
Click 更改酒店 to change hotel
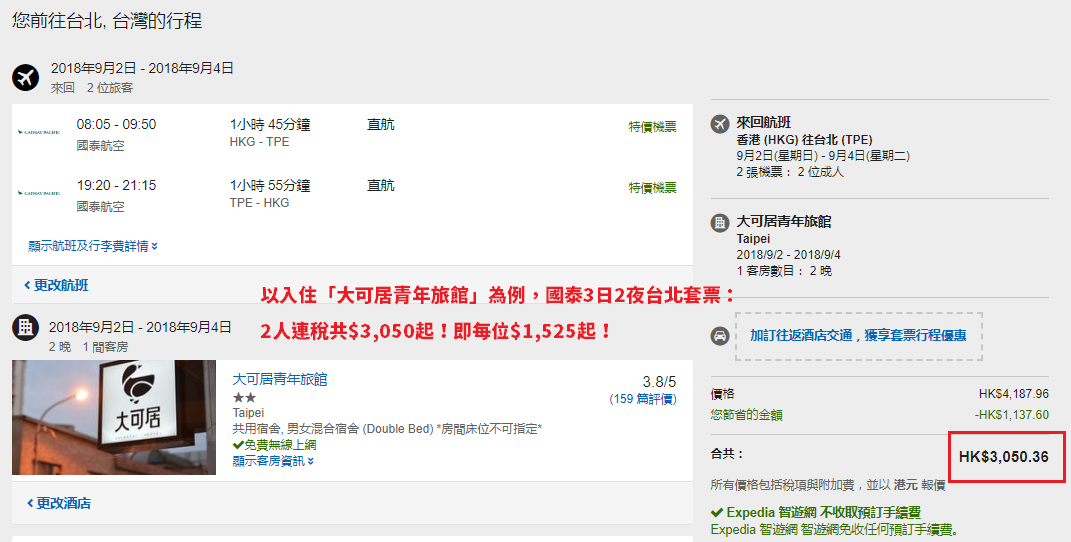(x=58, y=503)
